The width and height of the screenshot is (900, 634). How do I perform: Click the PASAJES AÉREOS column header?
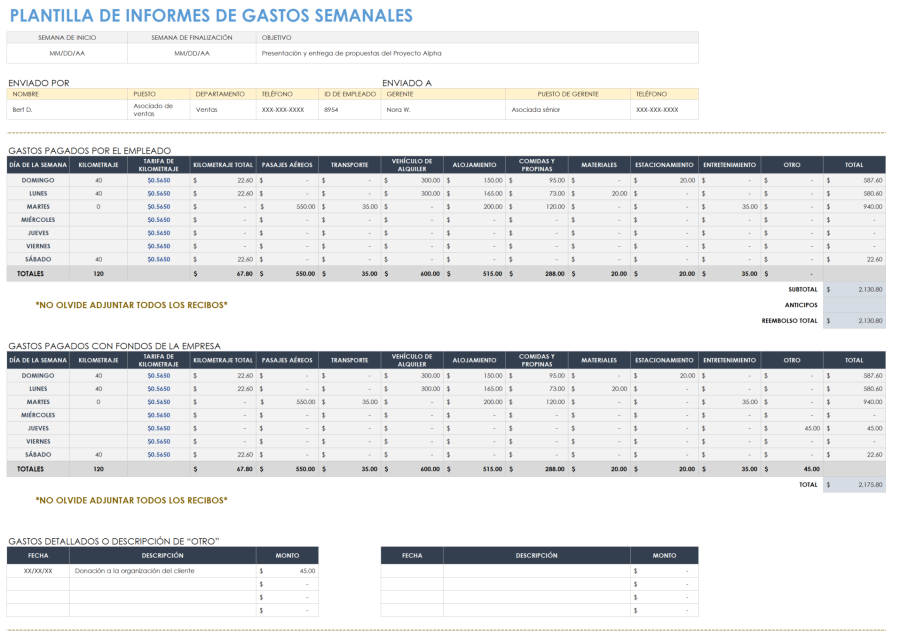click(288, 163)
